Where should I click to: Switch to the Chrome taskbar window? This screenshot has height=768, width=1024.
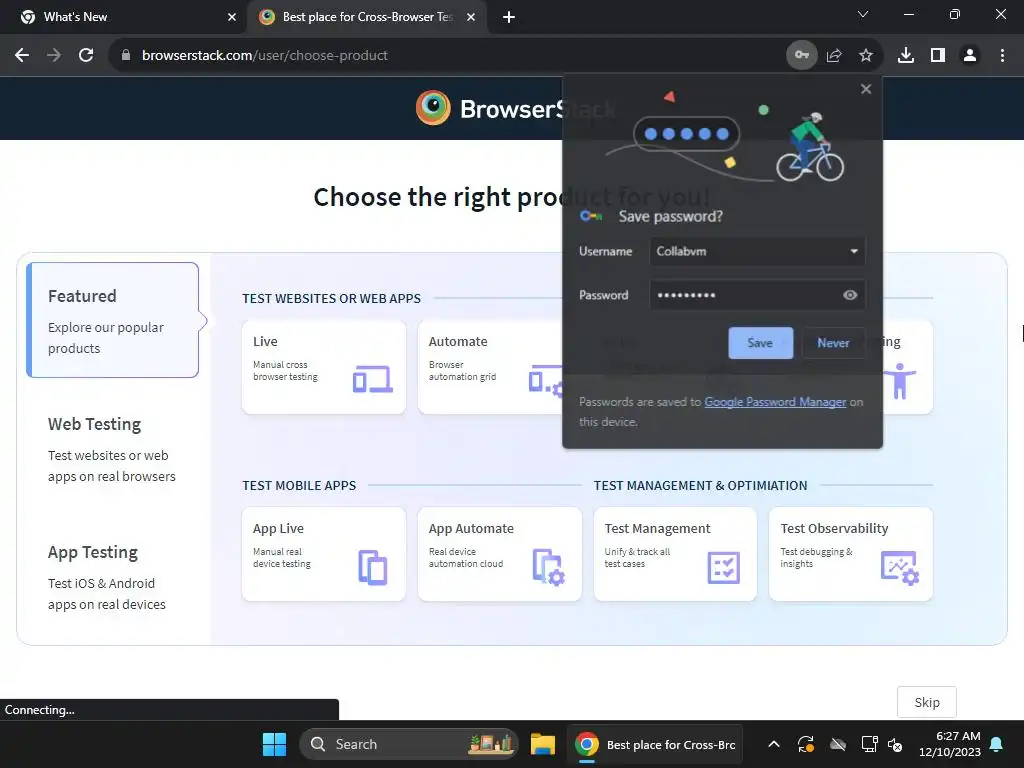pyautogui.click(x=655, y=744)
